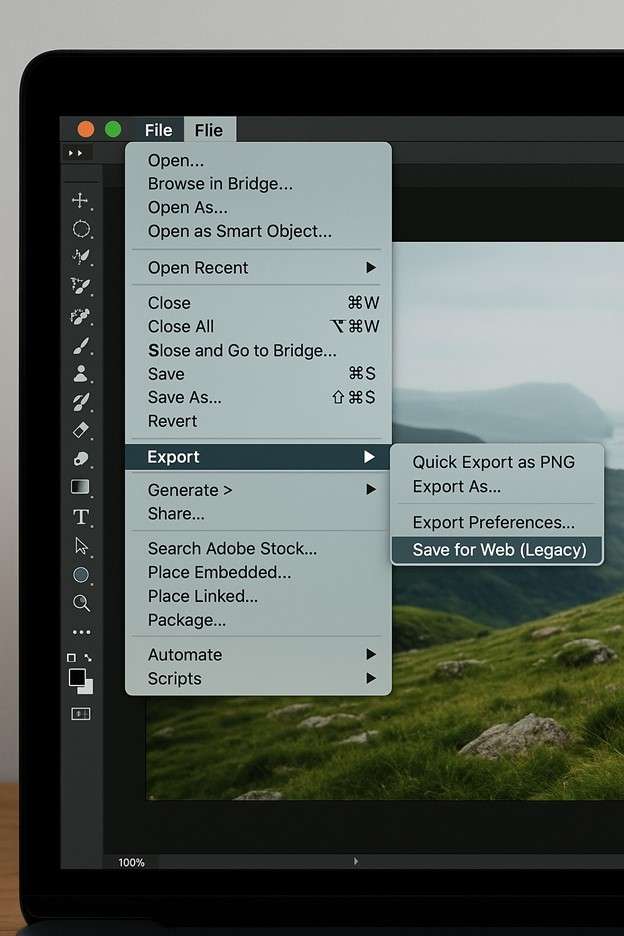Choose Close All from the menu
The width and height of the screenshot is (624, 936).
pos(259,327)
